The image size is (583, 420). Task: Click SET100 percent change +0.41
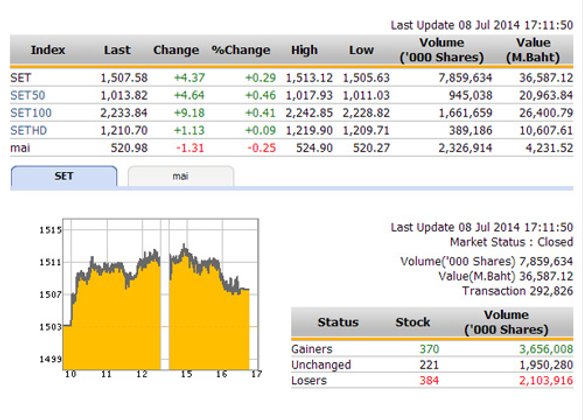(x=260, y=113)
